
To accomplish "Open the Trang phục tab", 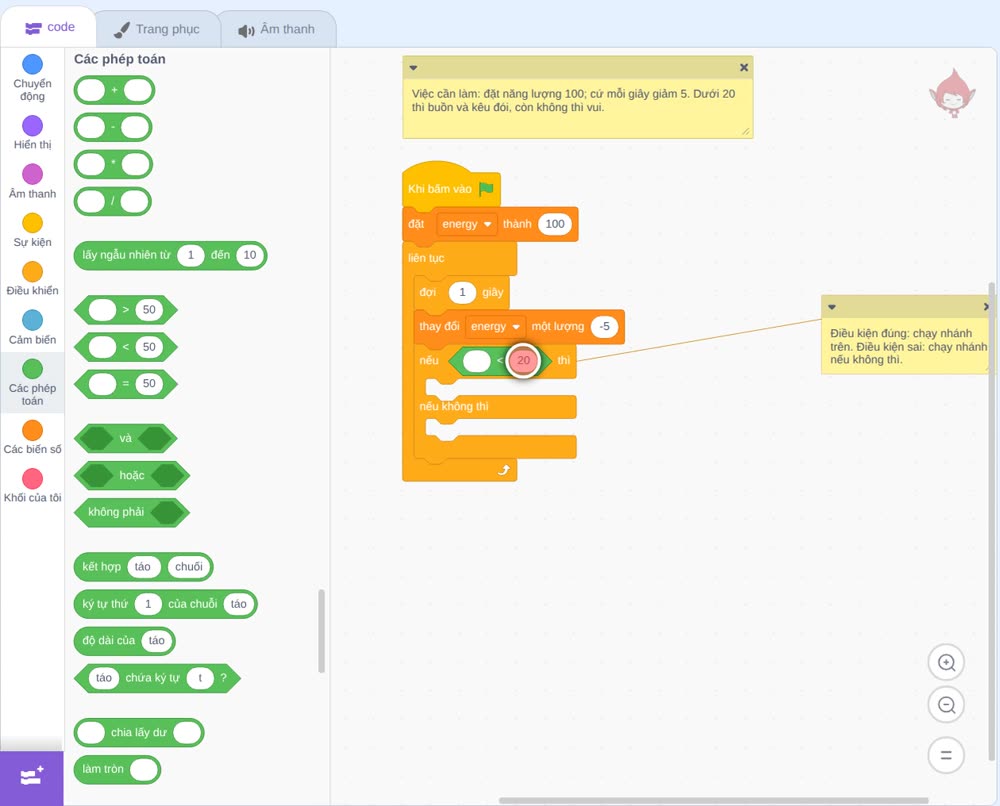I will point(157,29).
